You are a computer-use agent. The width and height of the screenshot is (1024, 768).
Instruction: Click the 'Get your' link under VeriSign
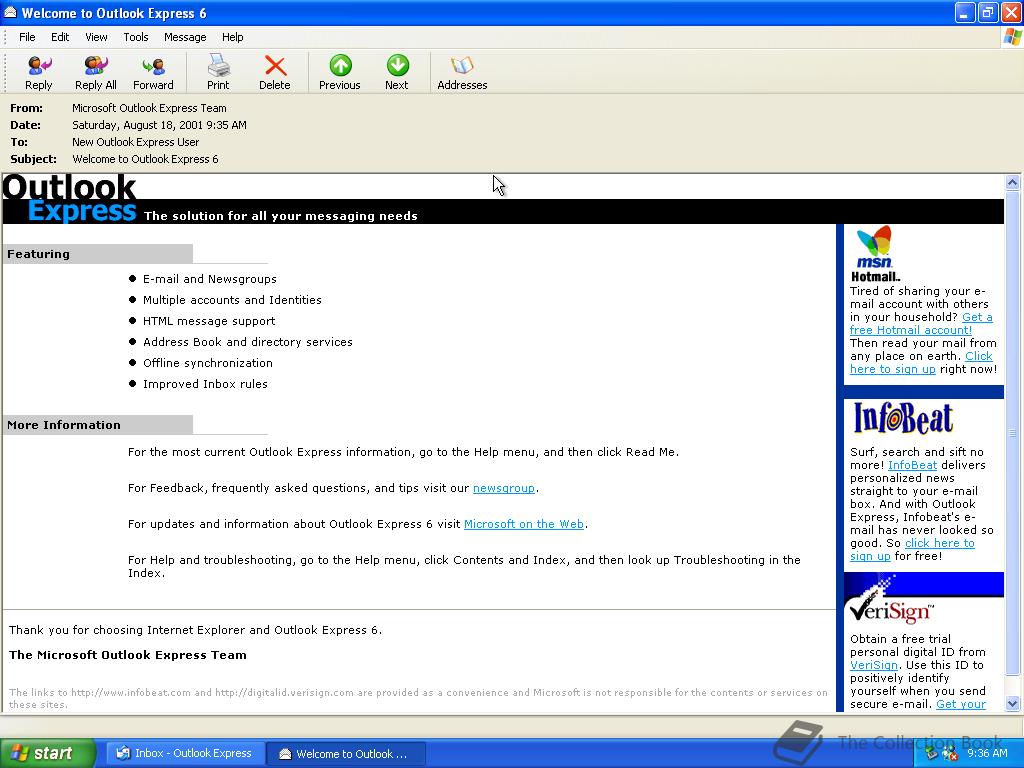[x=961, y=704]
